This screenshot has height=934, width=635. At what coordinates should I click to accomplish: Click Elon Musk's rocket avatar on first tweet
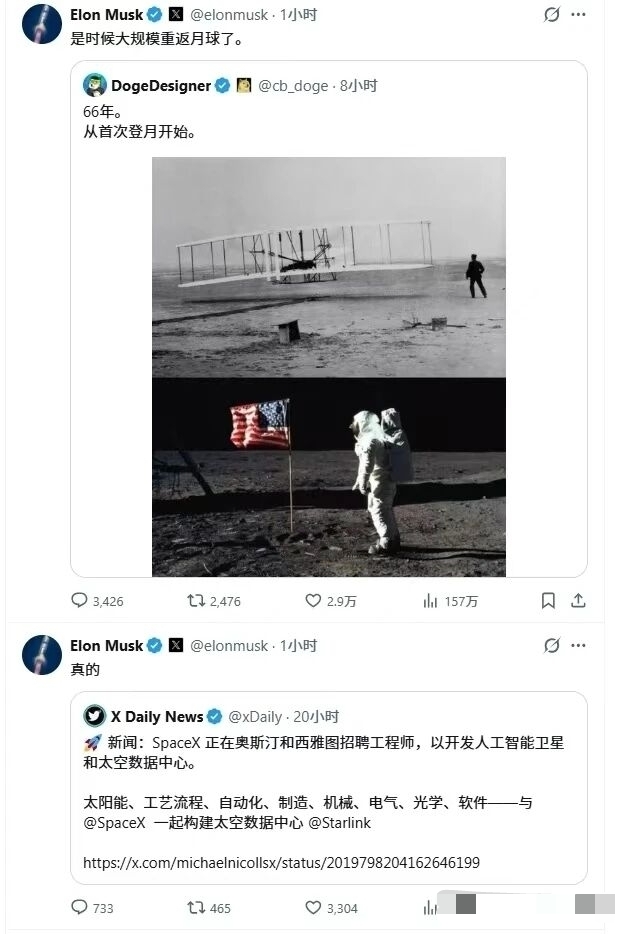pyautogui.click(x=42, y=24)
